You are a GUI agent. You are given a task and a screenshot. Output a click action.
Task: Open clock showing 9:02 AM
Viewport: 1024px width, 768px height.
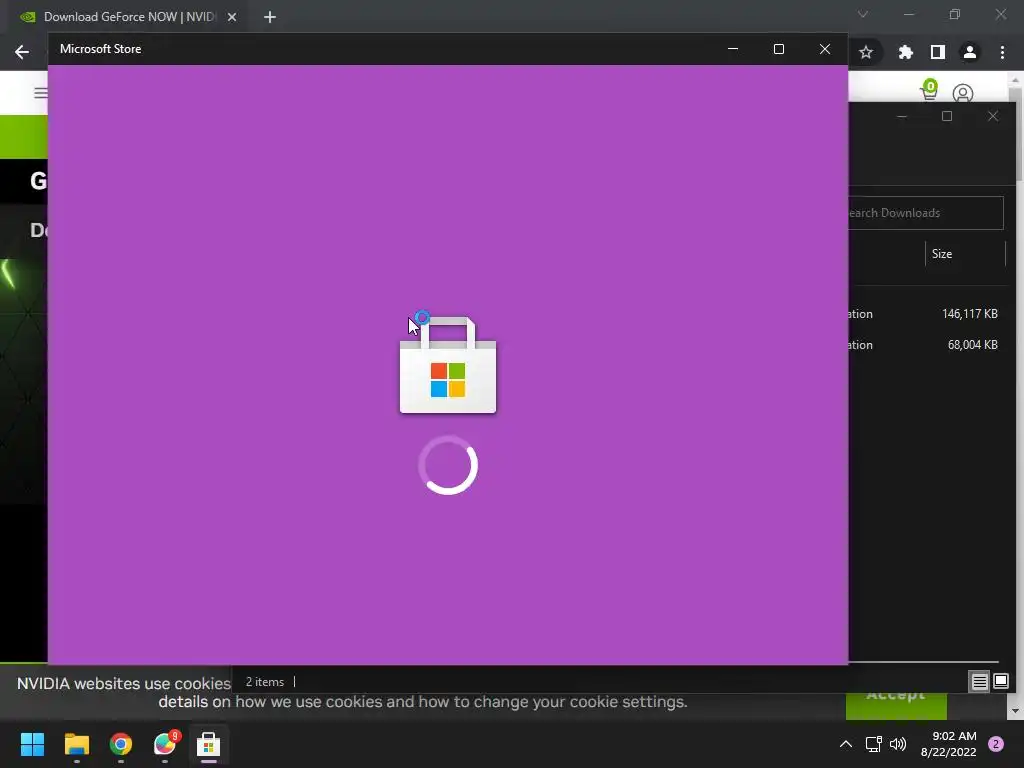click(x=948, y=744)
